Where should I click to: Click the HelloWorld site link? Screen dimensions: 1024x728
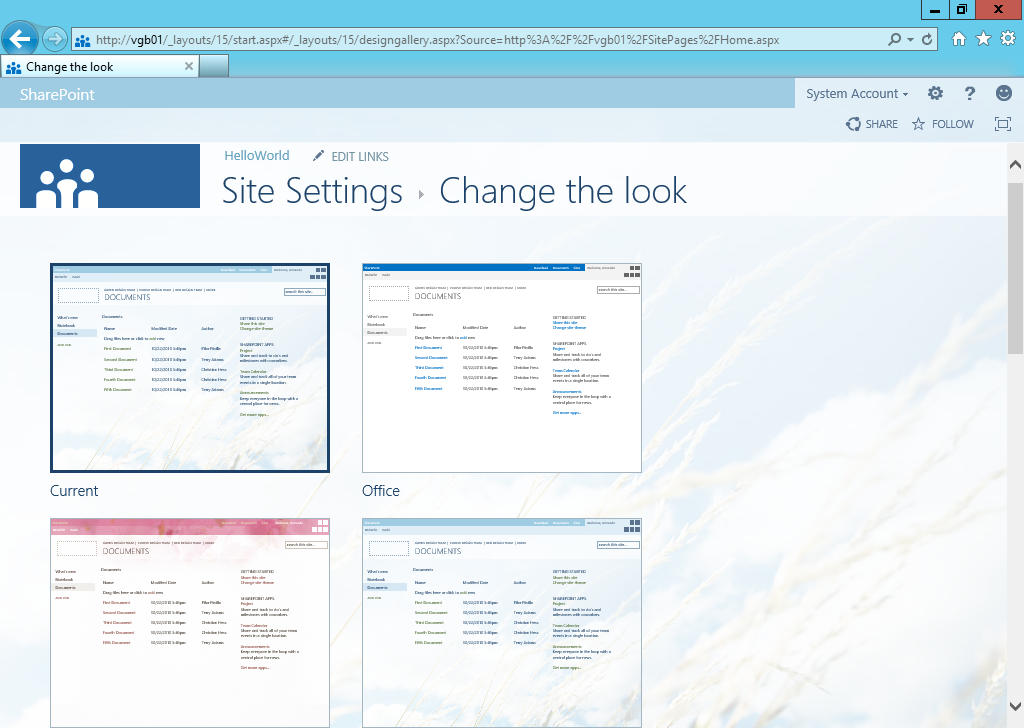[256, 156]
